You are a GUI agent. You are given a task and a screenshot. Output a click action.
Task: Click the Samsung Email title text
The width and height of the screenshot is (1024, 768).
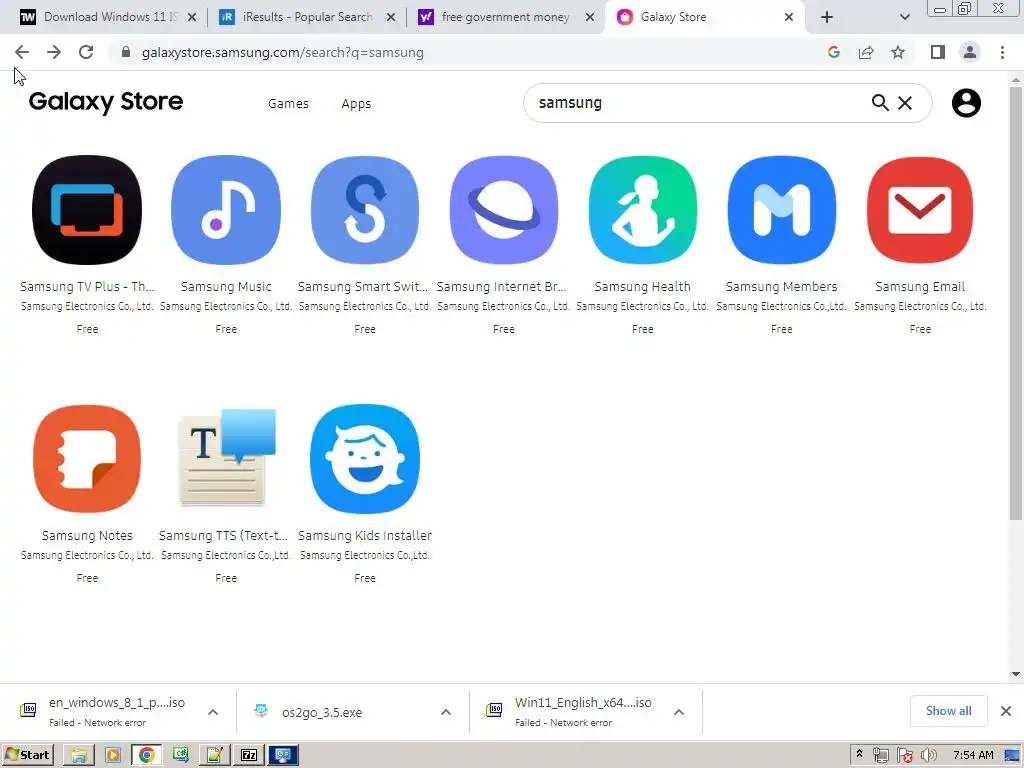tap(920, 287)
